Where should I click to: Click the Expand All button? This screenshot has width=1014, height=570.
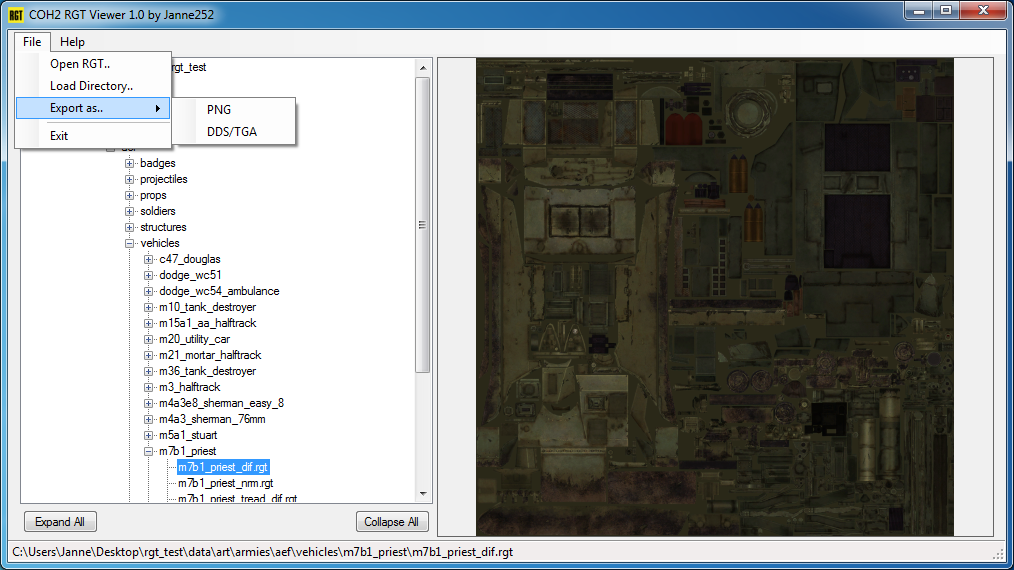click(60, 521)
